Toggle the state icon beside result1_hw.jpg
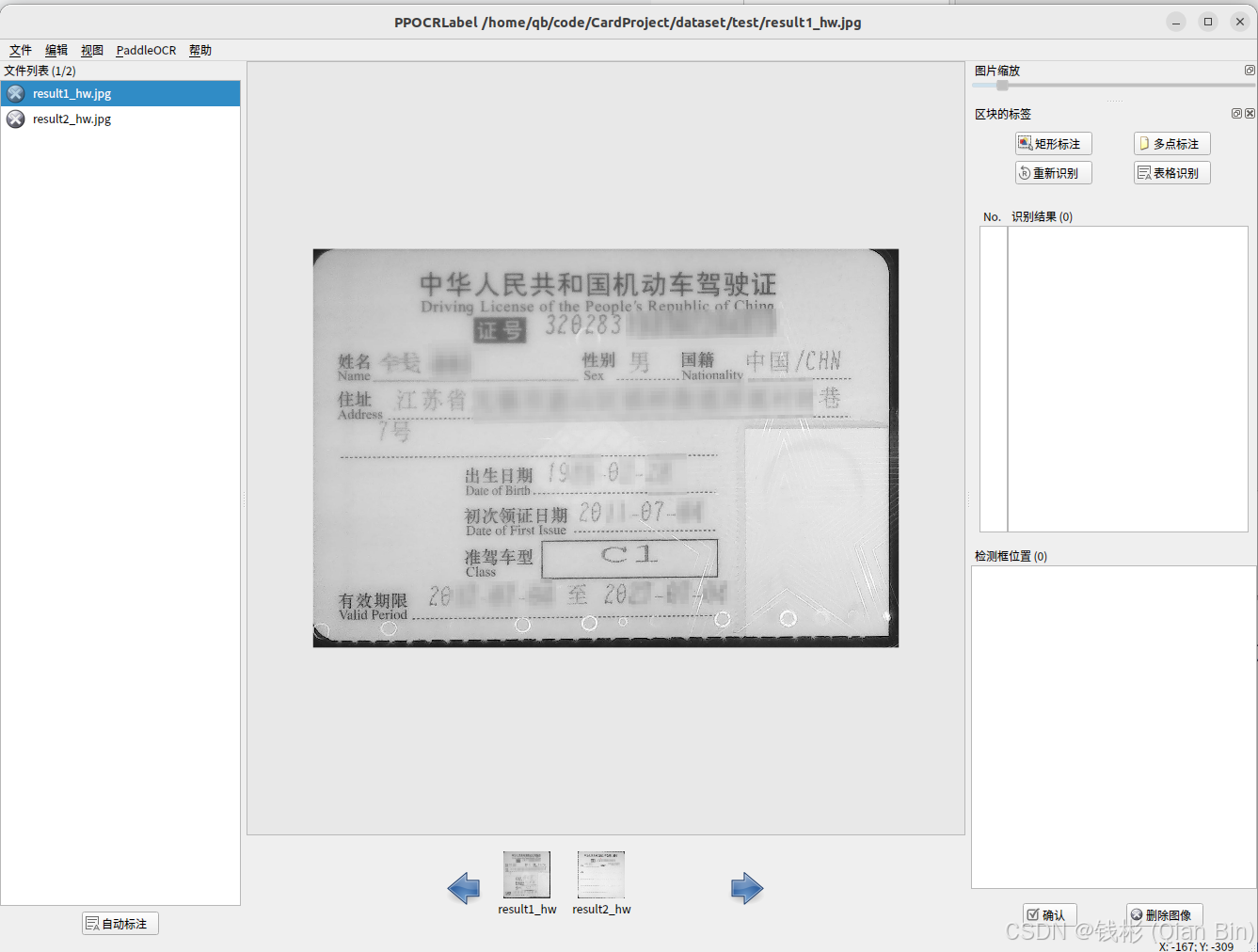This screenshot has height=952, width=1258. (x=15, y=93)
